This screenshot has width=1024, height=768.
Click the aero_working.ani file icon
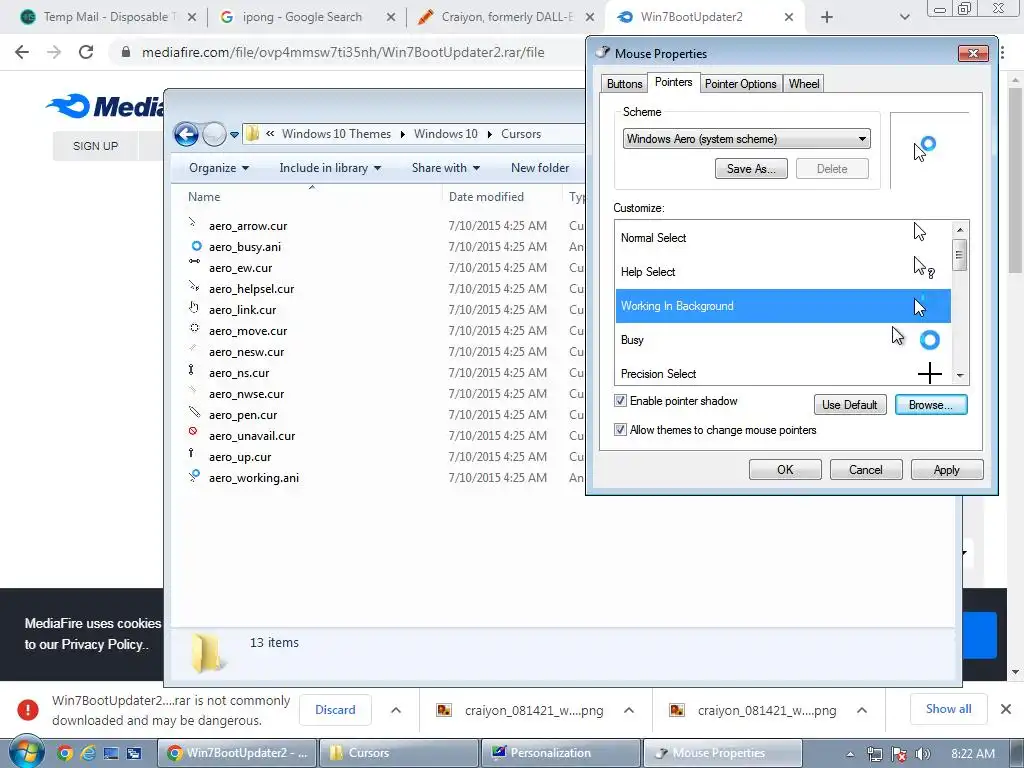pyautogui.click(x=195, y=475)
